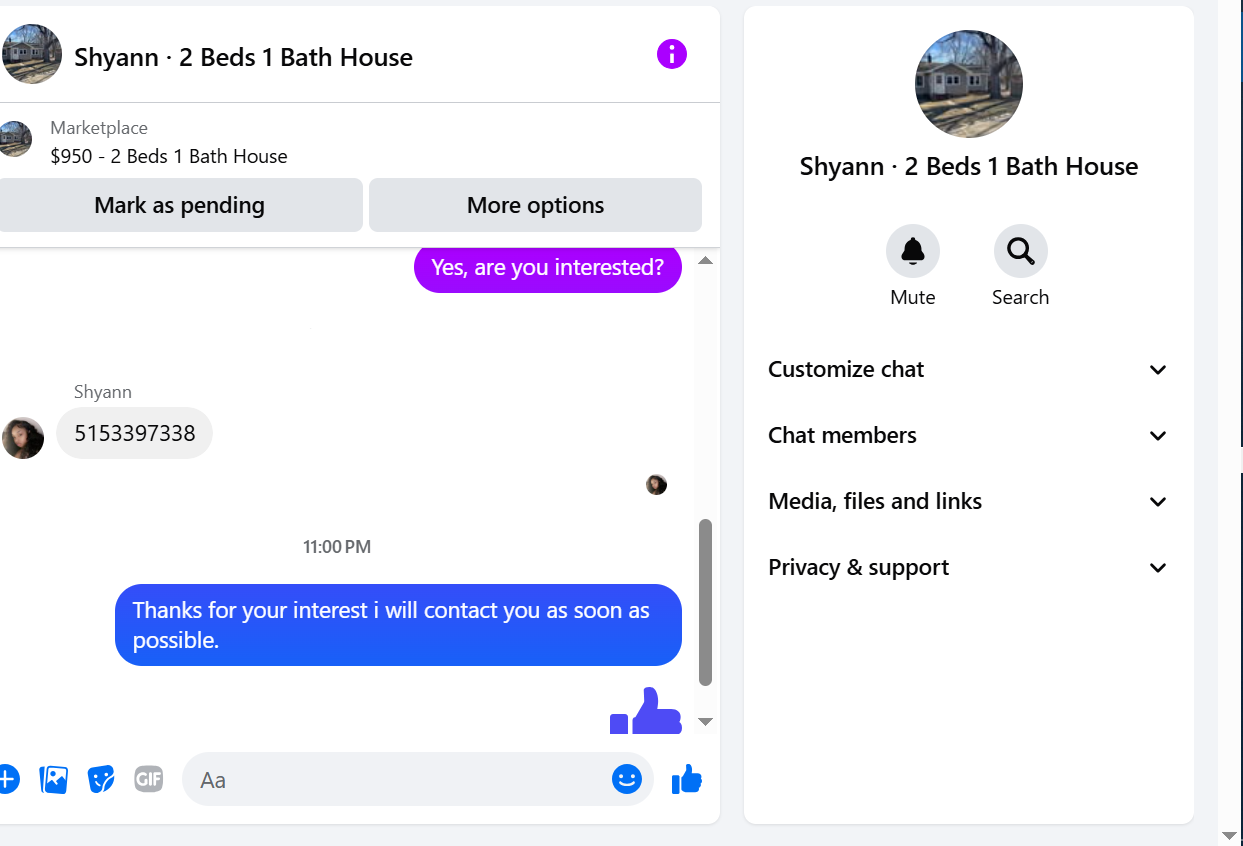Image resolution: width=1243 pixels, height=846 pixels.
Task: Click the Mute bell icon
Action: tap(912, 251)
